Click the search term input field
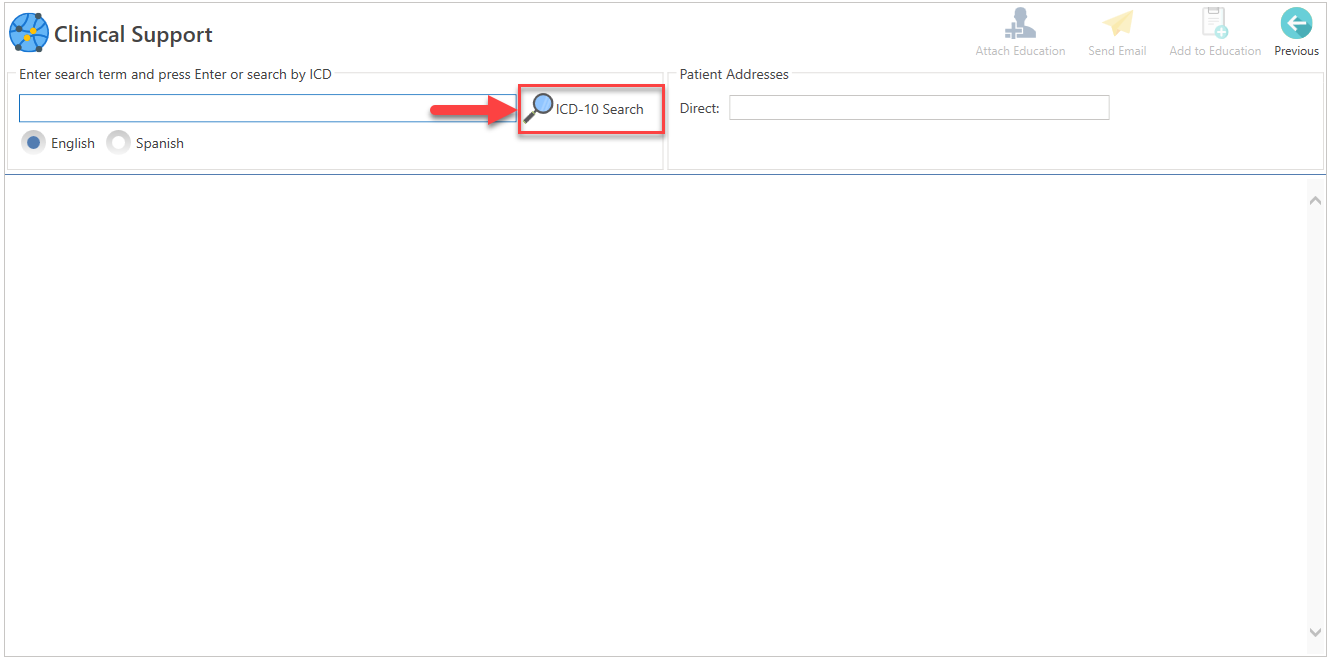 (267, 108)
